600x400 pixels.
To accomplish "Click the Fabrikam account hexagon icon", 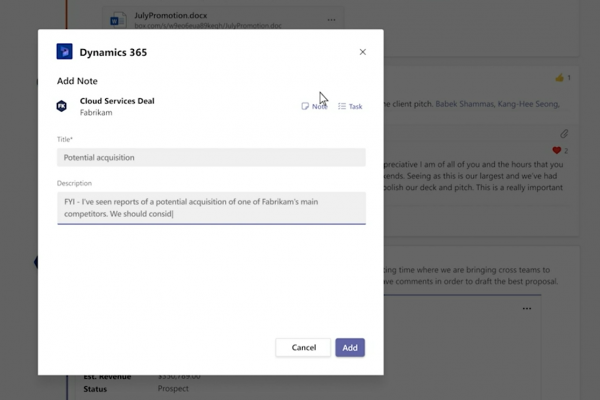I will tap(62, 106).
